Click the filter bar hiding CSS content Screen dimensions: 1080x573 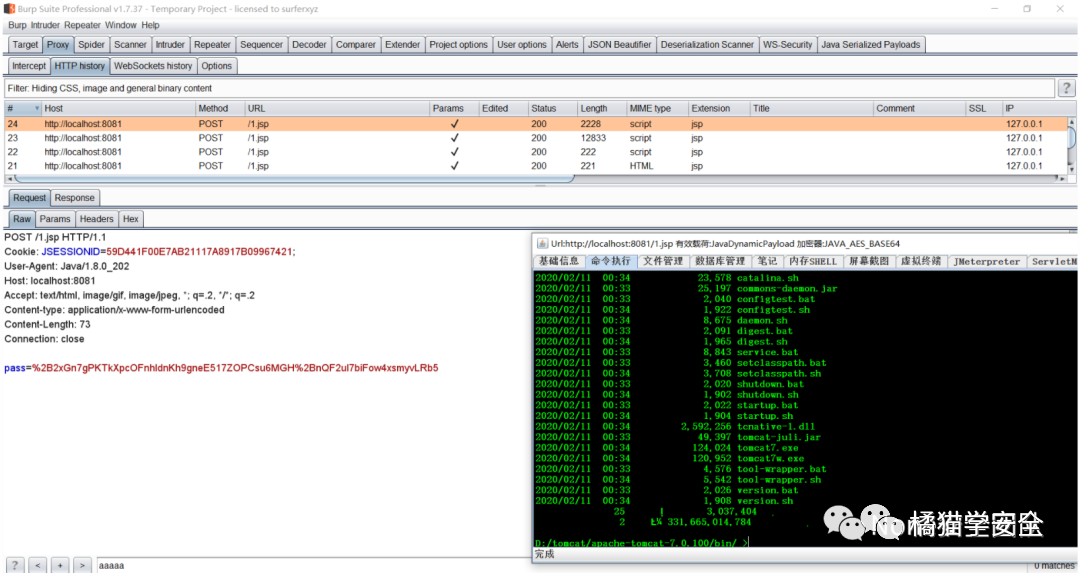click(529, 88)
